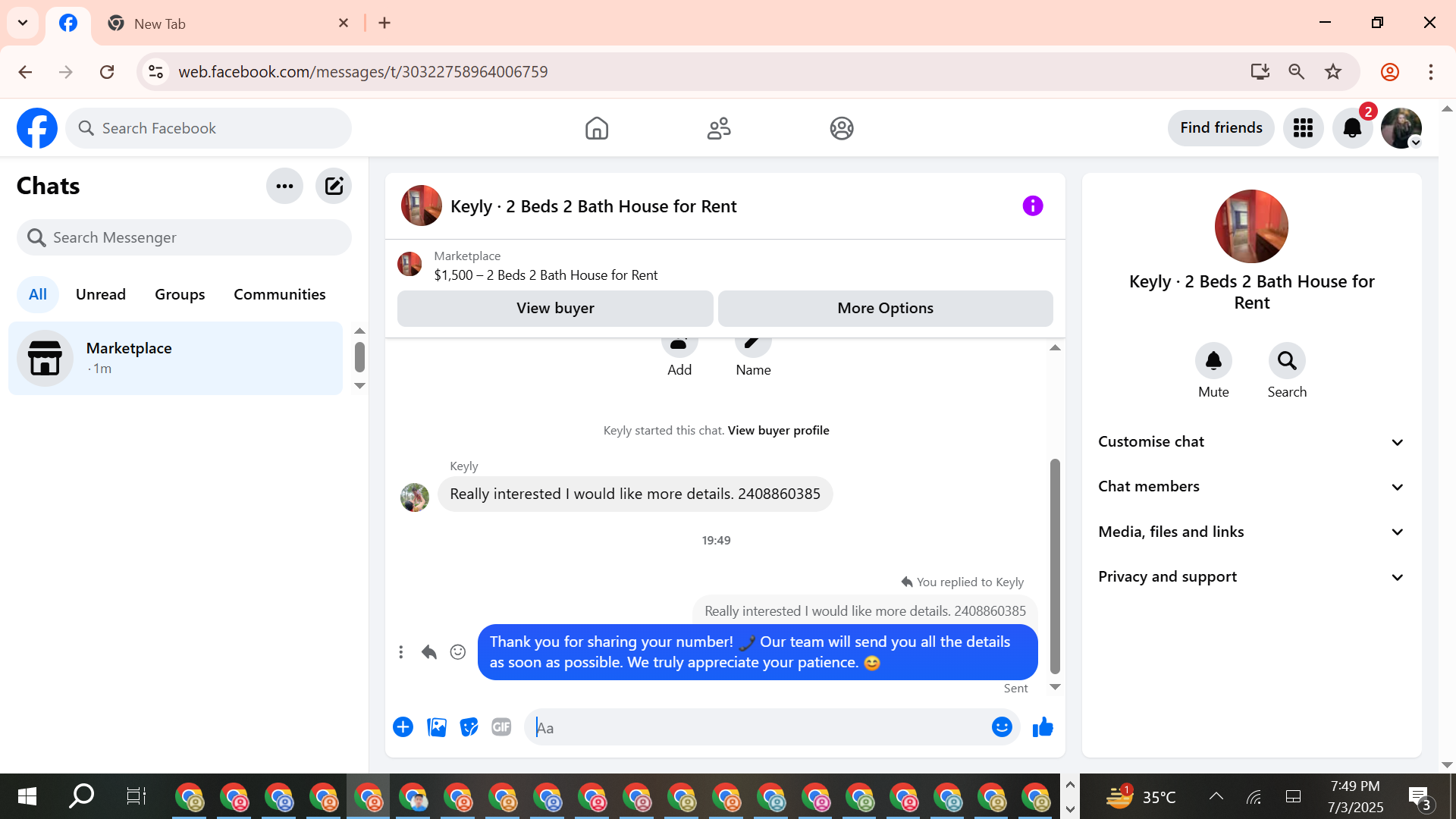Click the purple conversation info icon
The width and height of the screenshot is (1456, 819).
(x=1032, y=206)
